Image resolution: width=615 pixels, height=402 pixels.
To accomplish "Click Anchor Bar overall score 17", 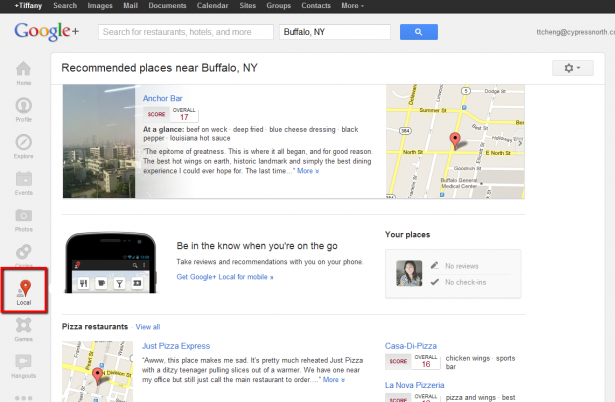I will [x=184, y=114].
